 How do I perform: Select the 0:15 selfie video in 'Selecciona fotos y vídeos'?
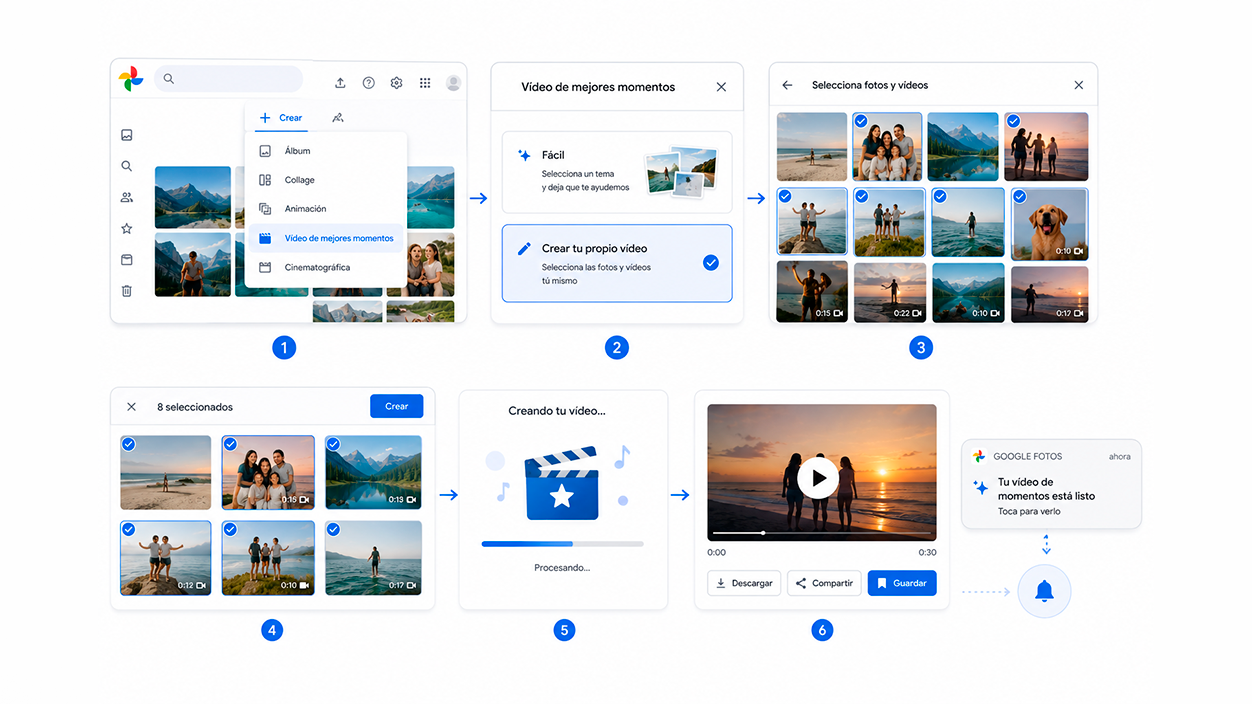tap(812, 292)
